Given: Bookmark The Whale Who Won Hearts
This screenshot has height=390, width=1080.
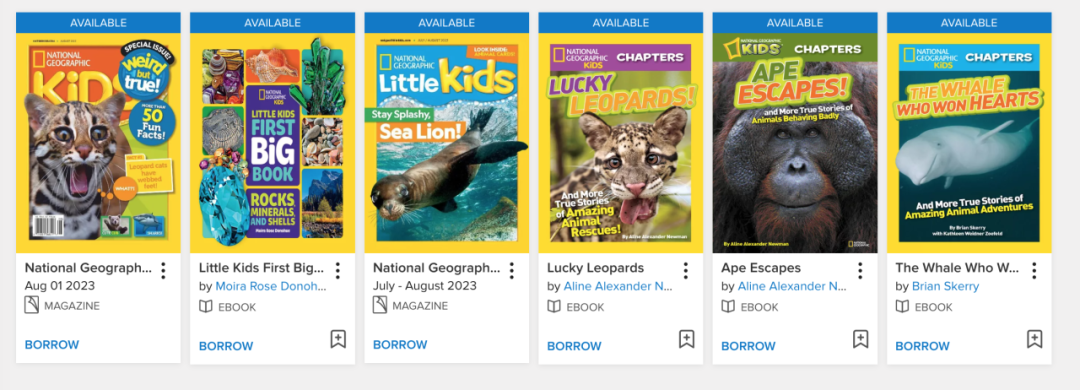Looking at the screenshot, I should [1035, 339].
